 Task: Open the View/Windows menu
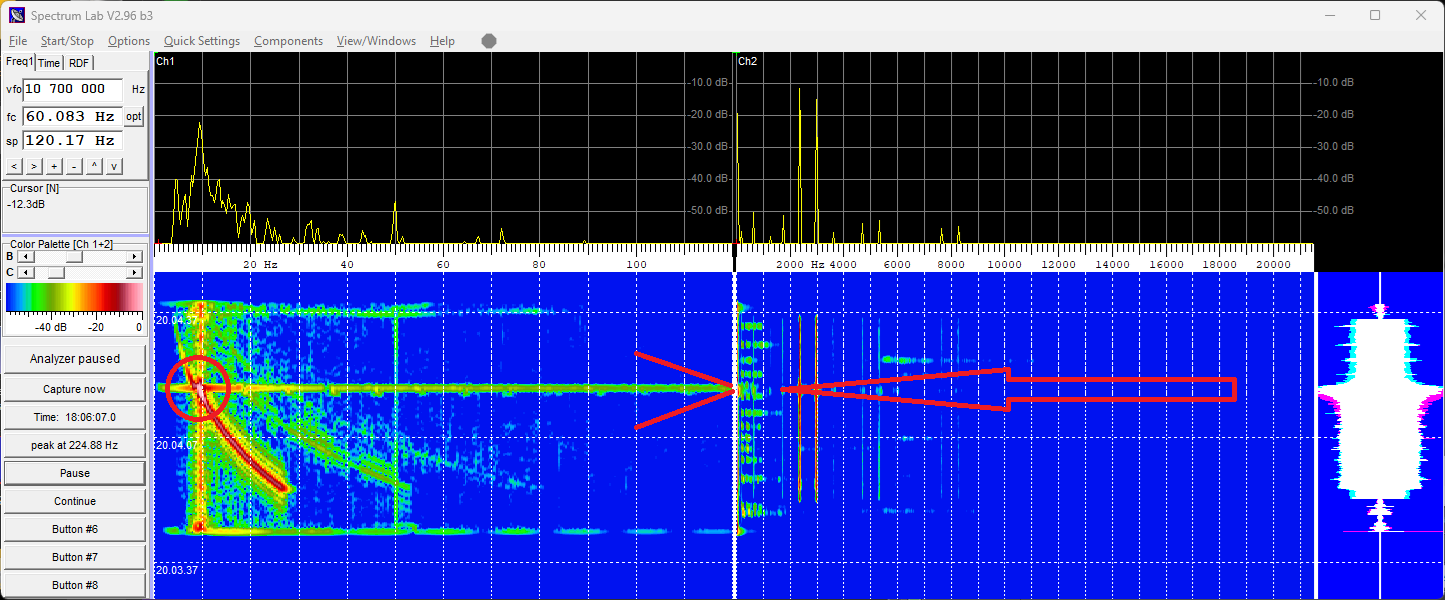376,41
